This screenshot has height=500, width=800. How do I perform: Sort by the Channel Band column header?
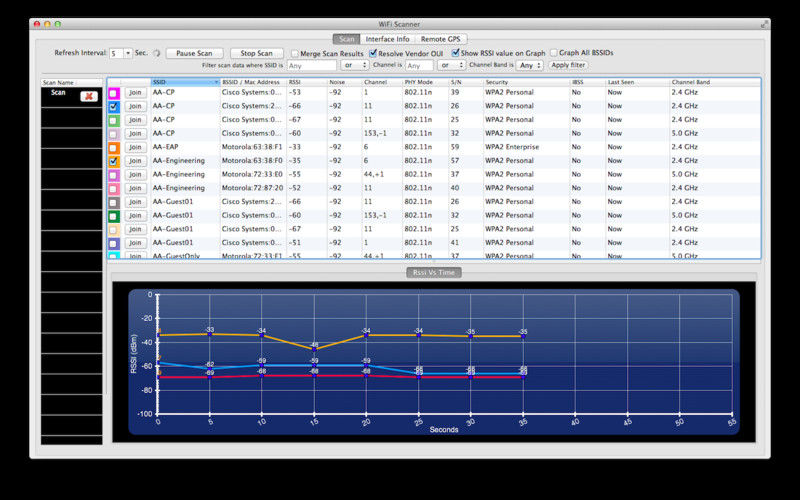(x=715, y=82)
